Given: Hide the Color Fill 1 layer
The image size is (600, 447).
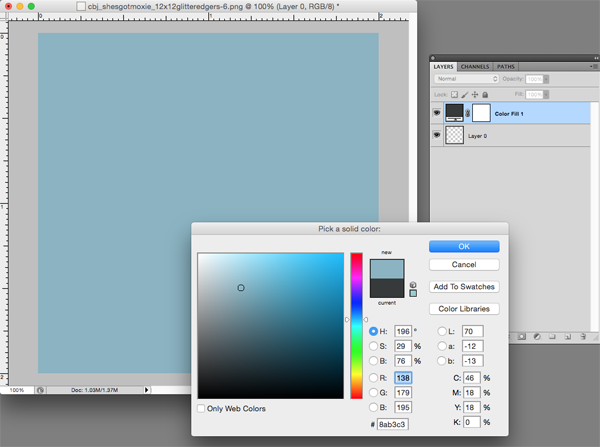Looking at the screenshot, I should pyautogui.click(x=437, y=113).
